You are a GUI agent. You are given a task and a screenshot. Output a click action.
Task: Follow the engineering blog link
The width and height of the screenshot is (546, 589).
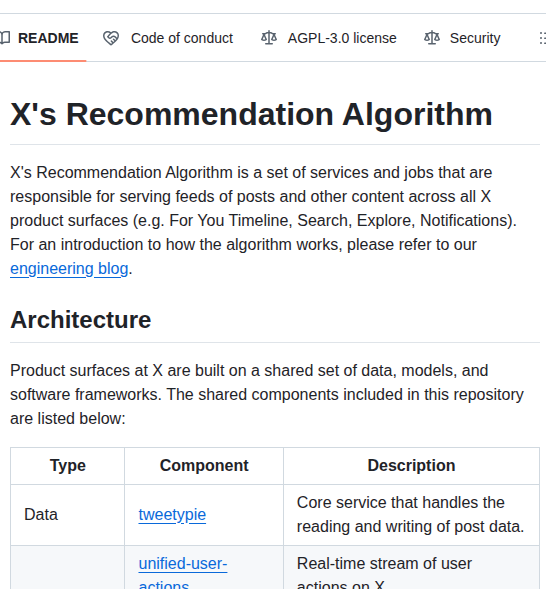(69, 269)
